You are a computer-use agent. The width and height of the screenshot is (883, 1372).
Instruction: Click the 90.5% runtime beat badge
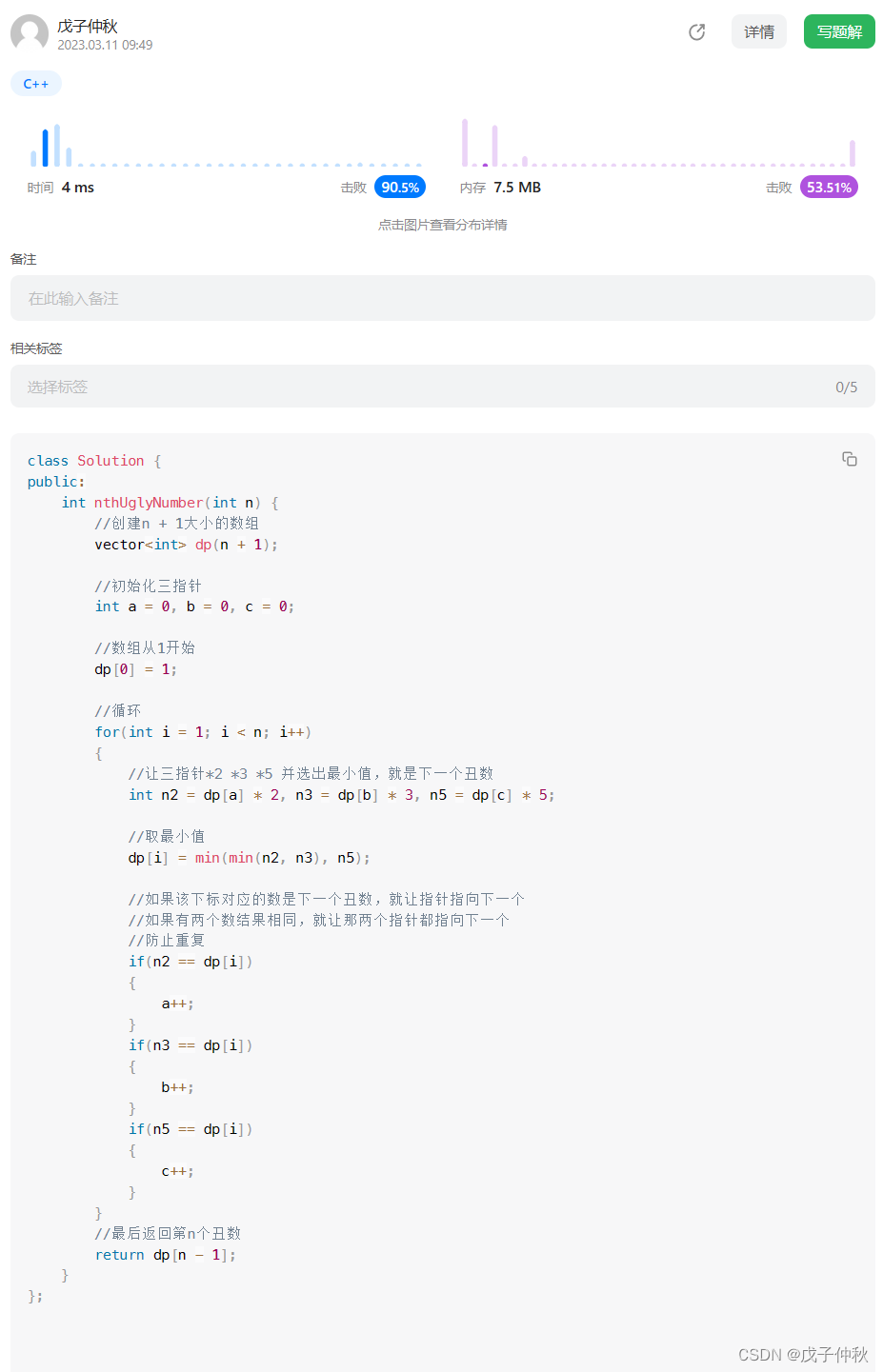(x=400, y=188)
